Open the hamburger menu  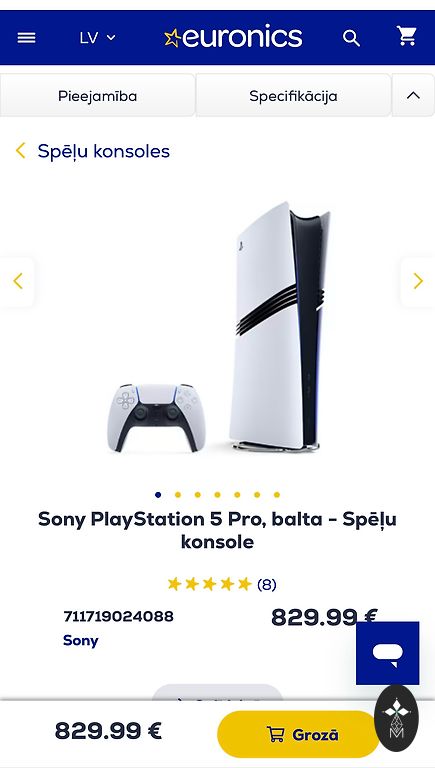[x=26, y=38]
